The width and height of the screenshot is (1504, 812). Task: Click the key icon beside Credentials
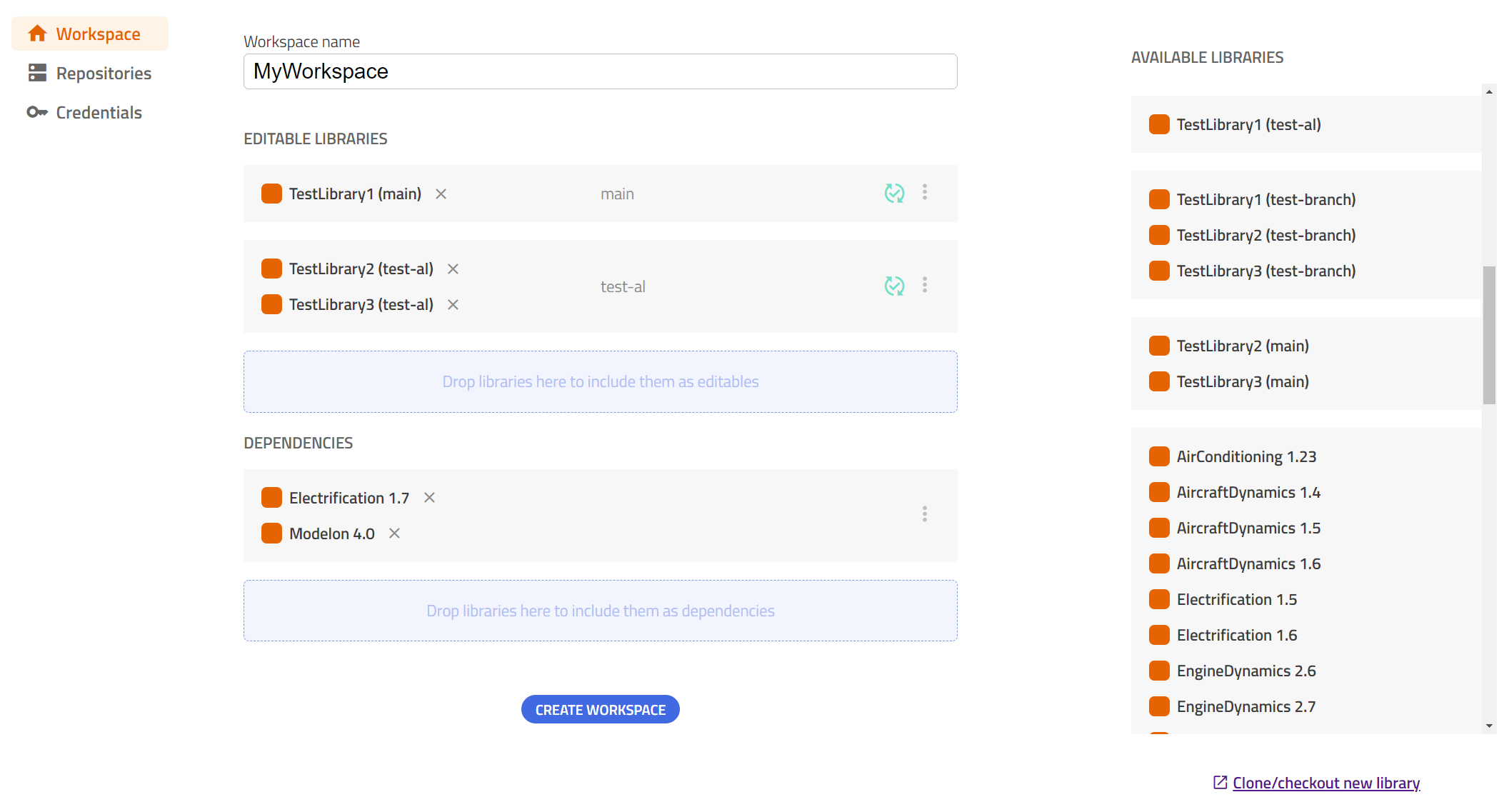click(37, 112)
